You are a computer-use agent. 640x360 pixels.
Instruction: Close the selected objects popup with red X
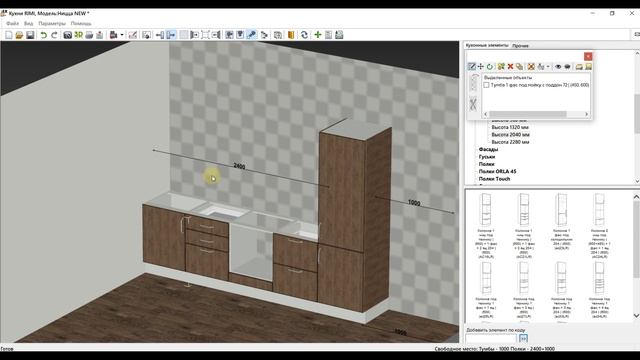click(588, 56)
